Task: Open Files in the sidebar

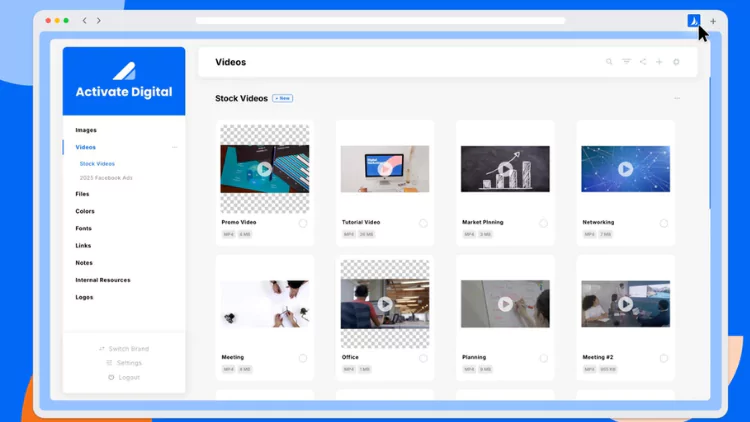Action: tap(82, 194)
